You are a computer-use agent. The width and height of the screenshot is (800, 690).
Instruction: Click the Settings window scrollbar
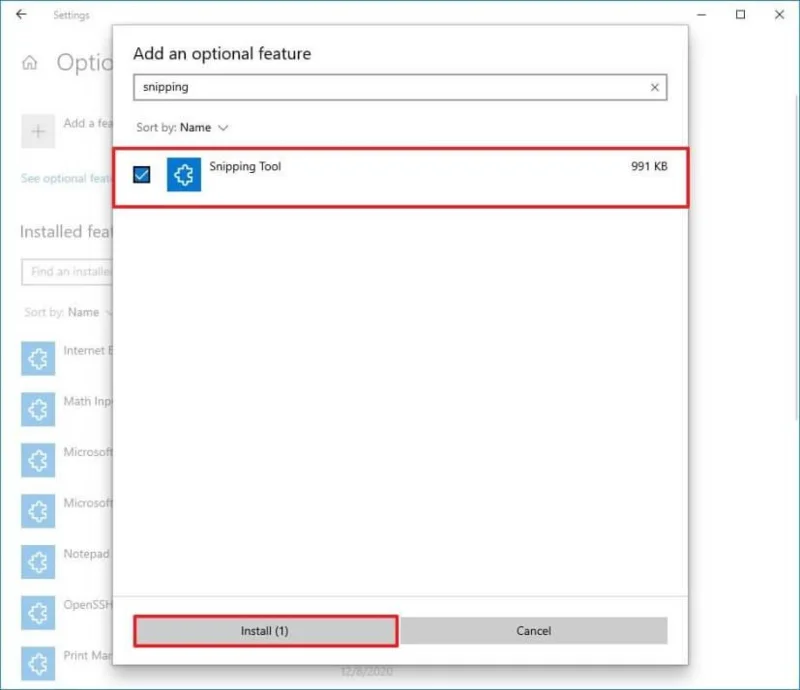coord(796,255)
